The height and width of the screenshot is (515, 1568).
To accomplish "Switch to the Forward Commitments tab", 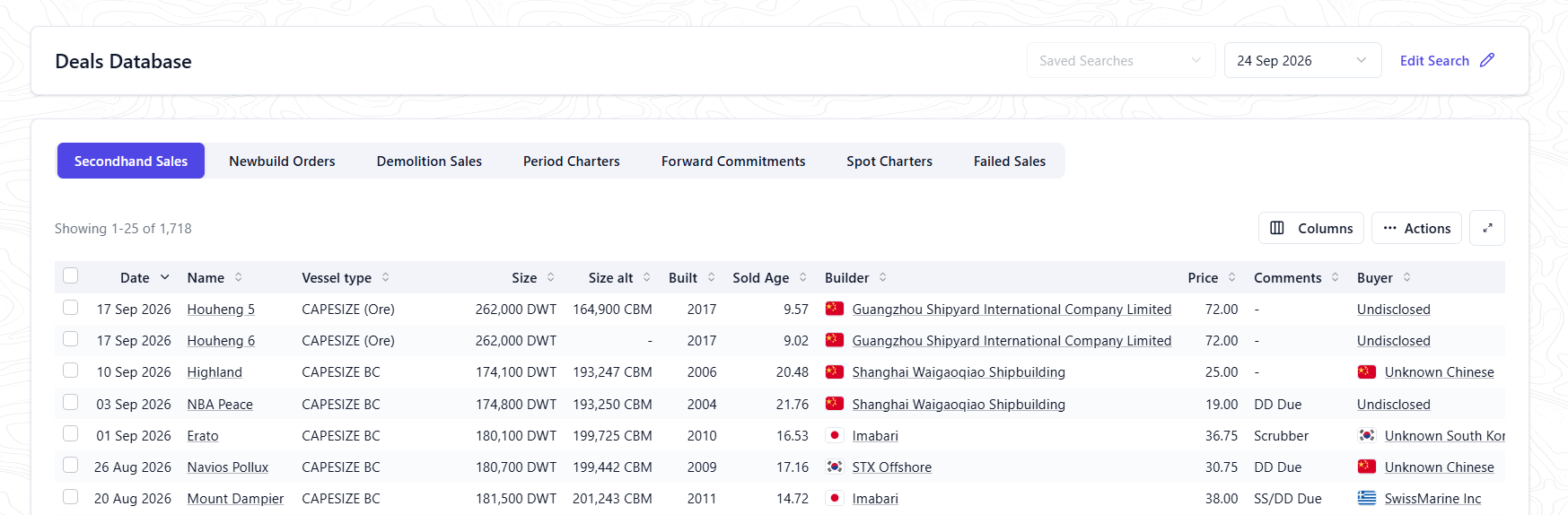I will [x=733, y=161].
